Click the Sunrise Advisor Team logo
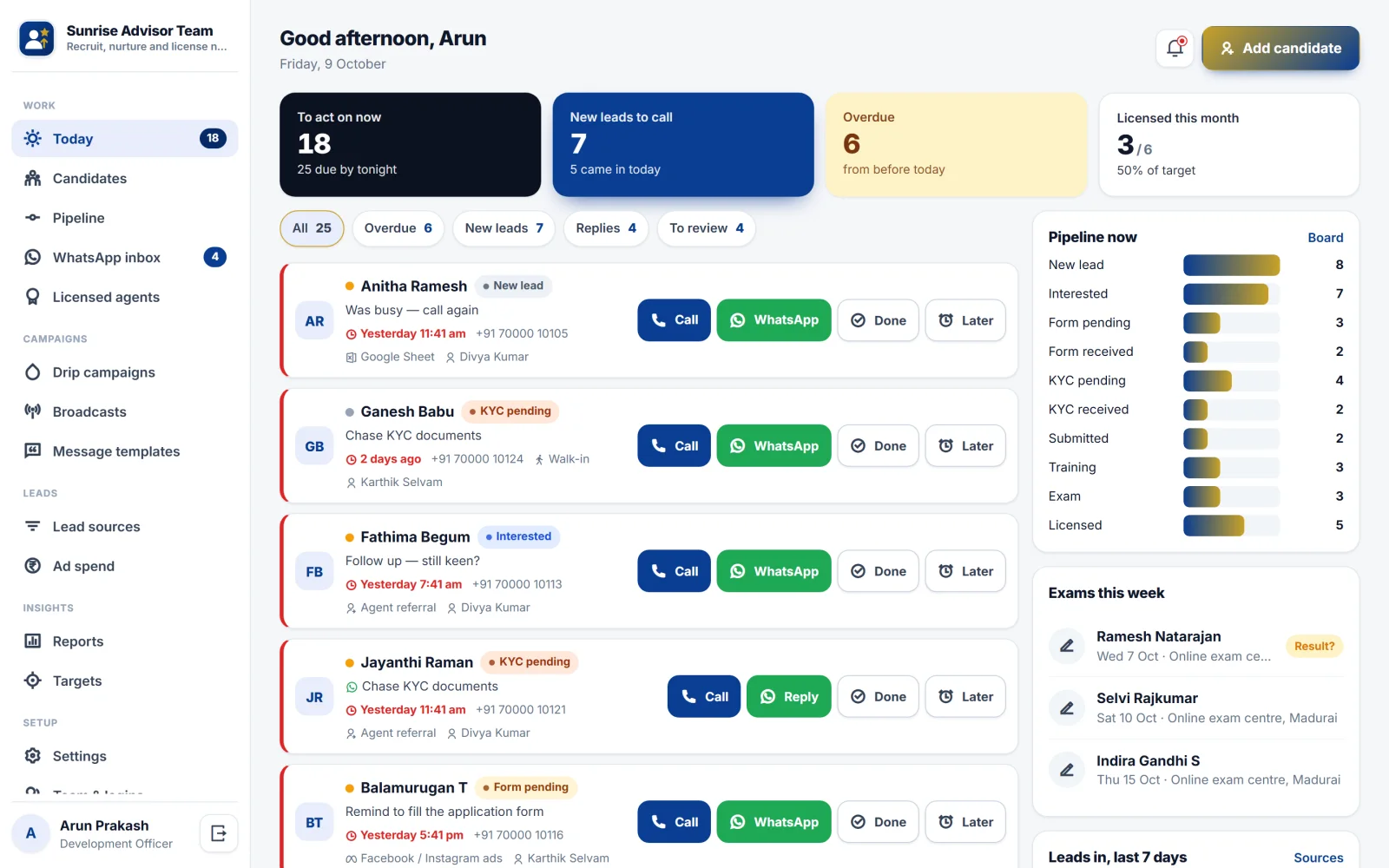 click(36, 38)
